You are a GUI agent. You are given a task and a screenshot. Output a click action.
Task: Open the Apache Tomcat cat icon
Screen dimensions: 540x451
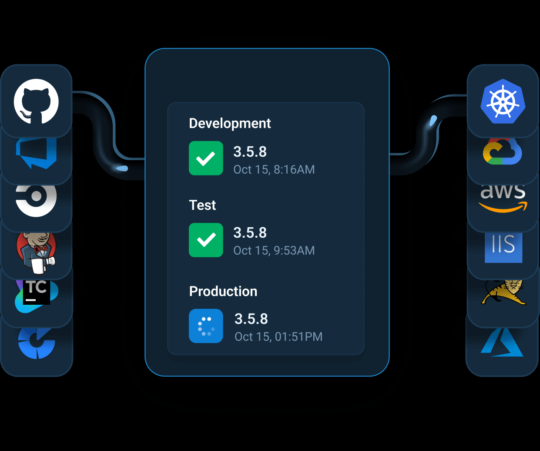tap(503, 293)
